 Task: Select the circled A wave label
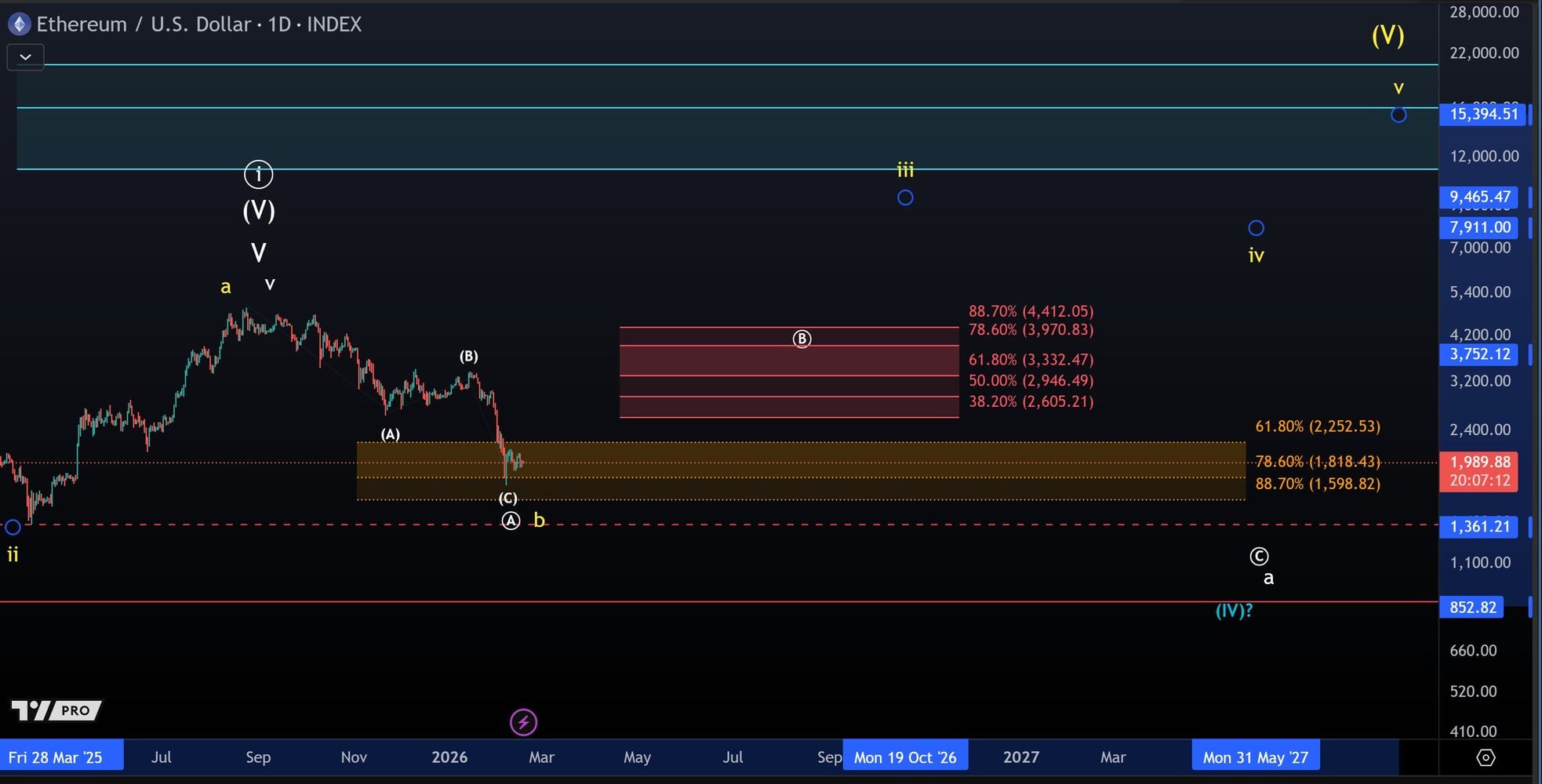511,521
